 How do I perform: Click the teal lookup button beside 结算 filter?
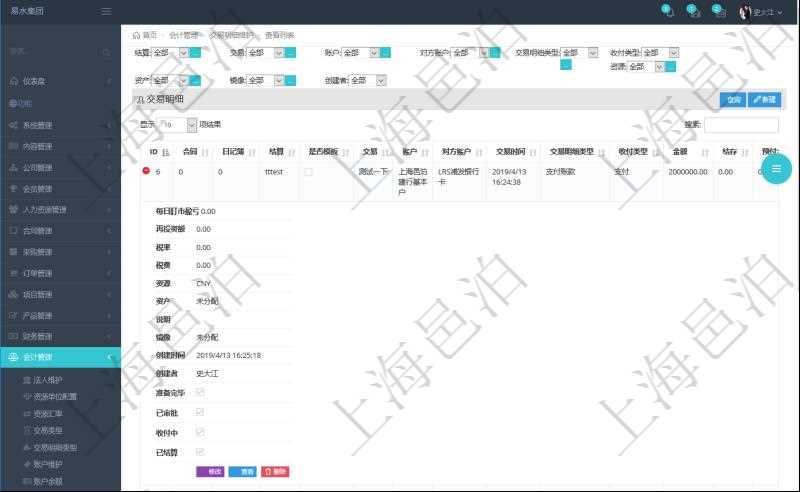pyautogui.click(x=195, y=53)
